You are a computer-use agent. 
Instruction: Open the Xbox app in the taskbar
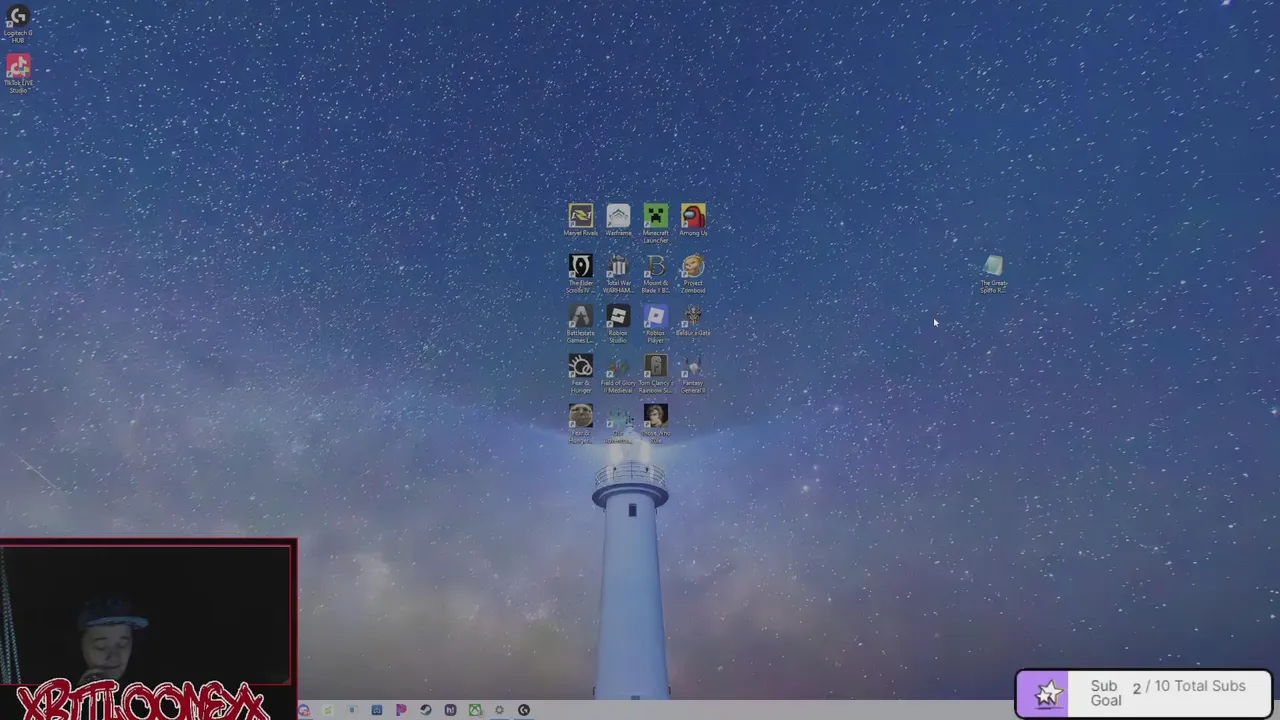coord(475,710)
